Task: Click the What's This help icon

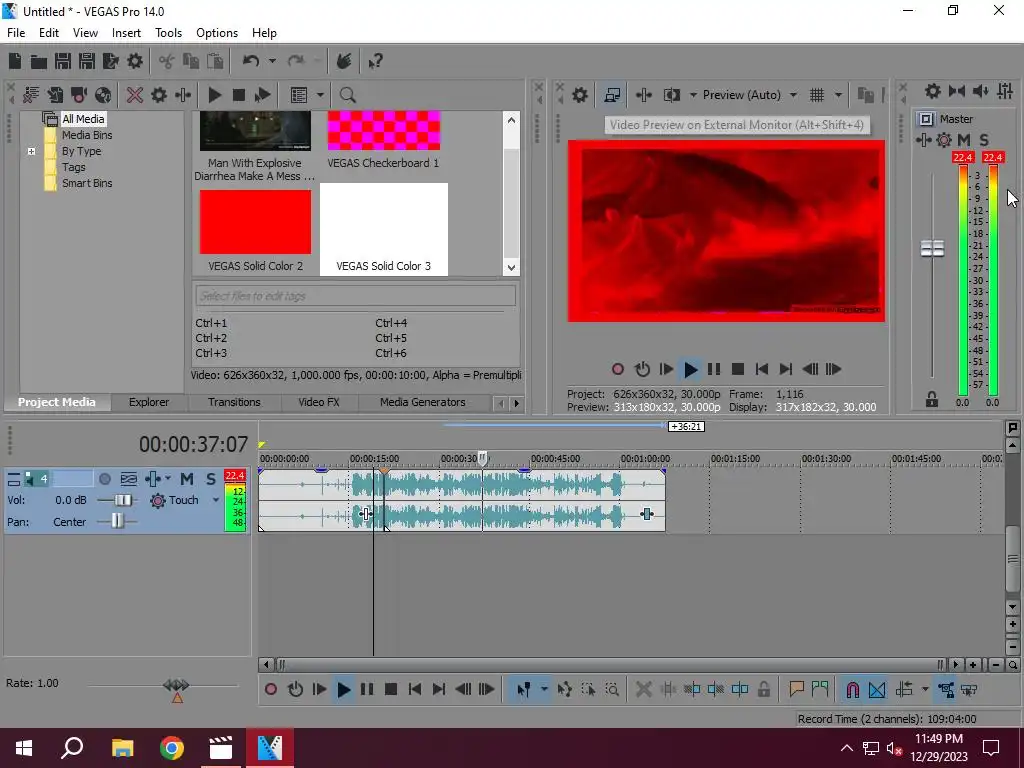Action: point(375,61)
